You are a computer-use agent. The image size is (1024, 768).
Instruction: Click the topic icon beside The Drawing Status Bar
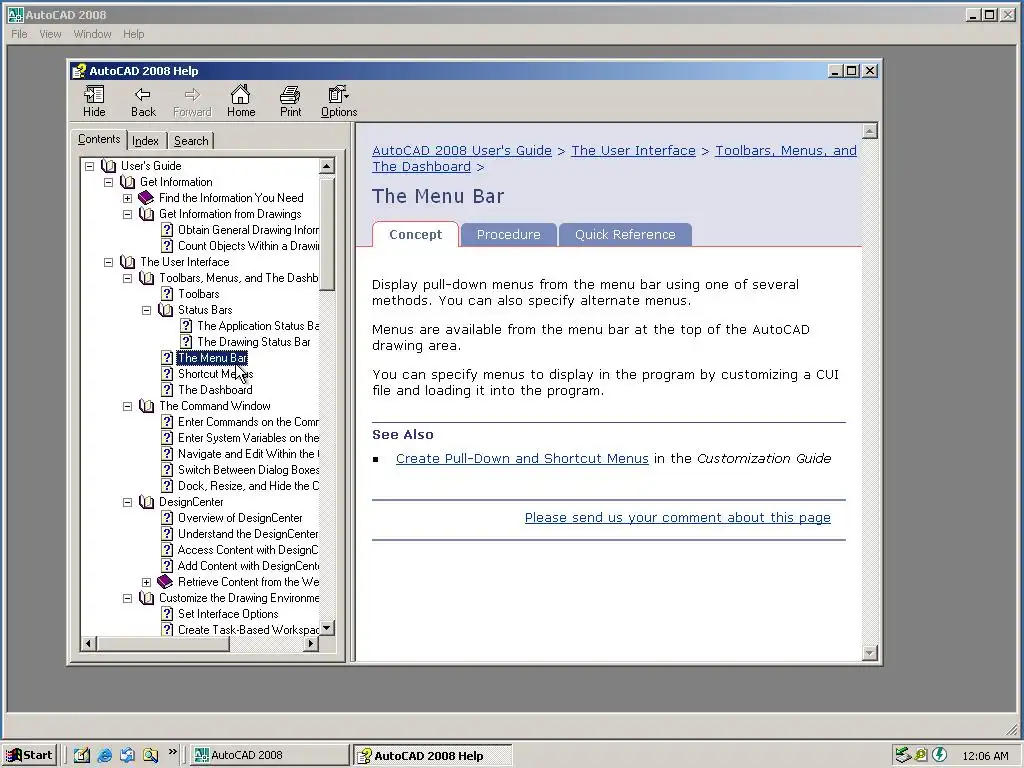coord(187,342)
